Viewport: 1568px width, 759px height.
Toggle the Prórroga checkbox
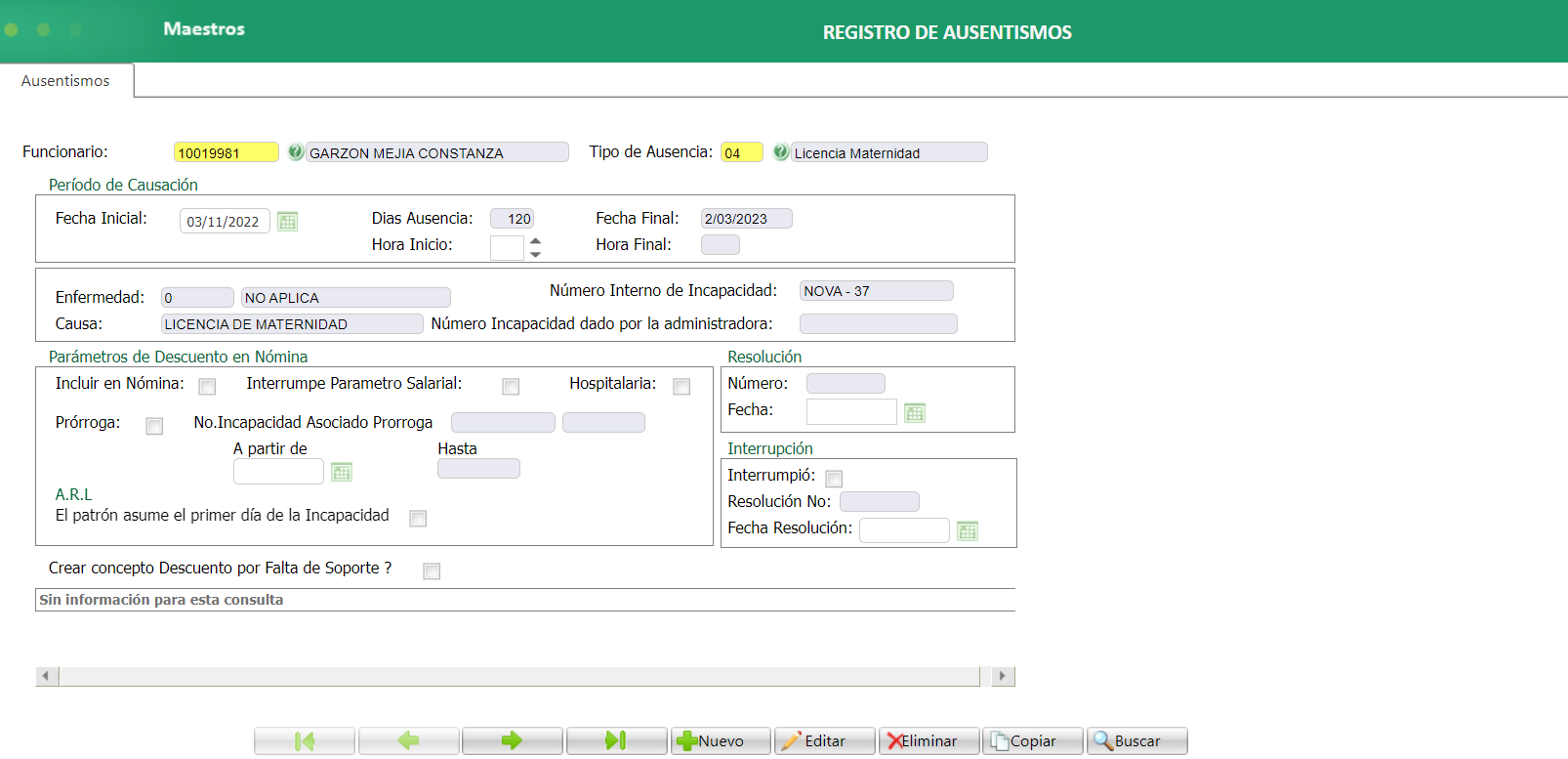[154, 426]
